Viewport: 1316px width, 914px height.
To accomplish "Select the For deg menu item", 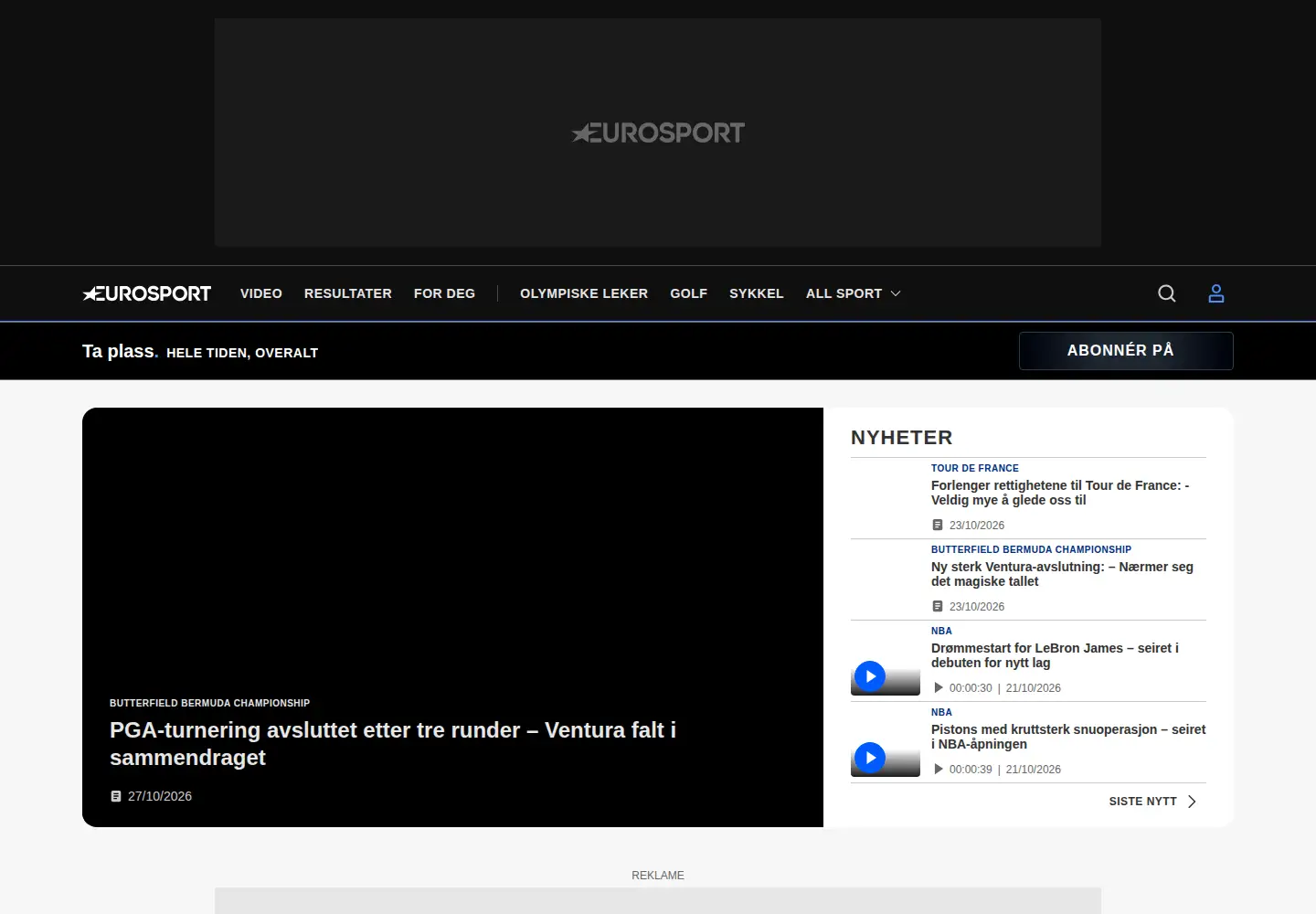I will click(444, 293).
